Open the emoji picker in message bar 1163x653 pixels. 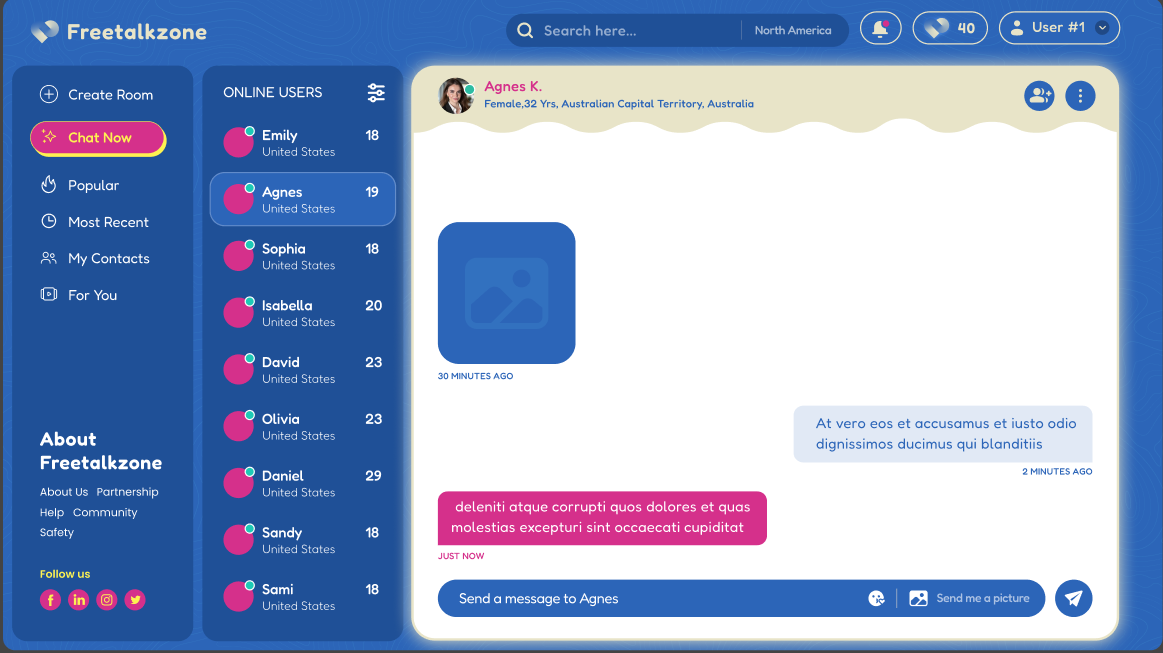pyautogui.click(x=877, y=599)
